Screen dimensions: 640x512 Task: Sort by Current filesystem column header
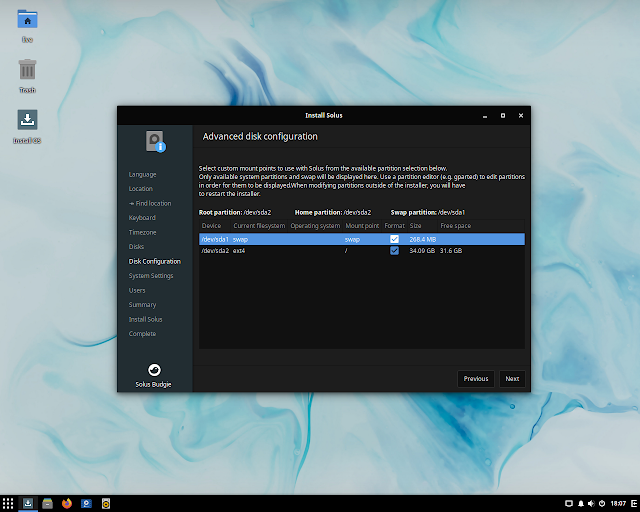tap(259, 226)
